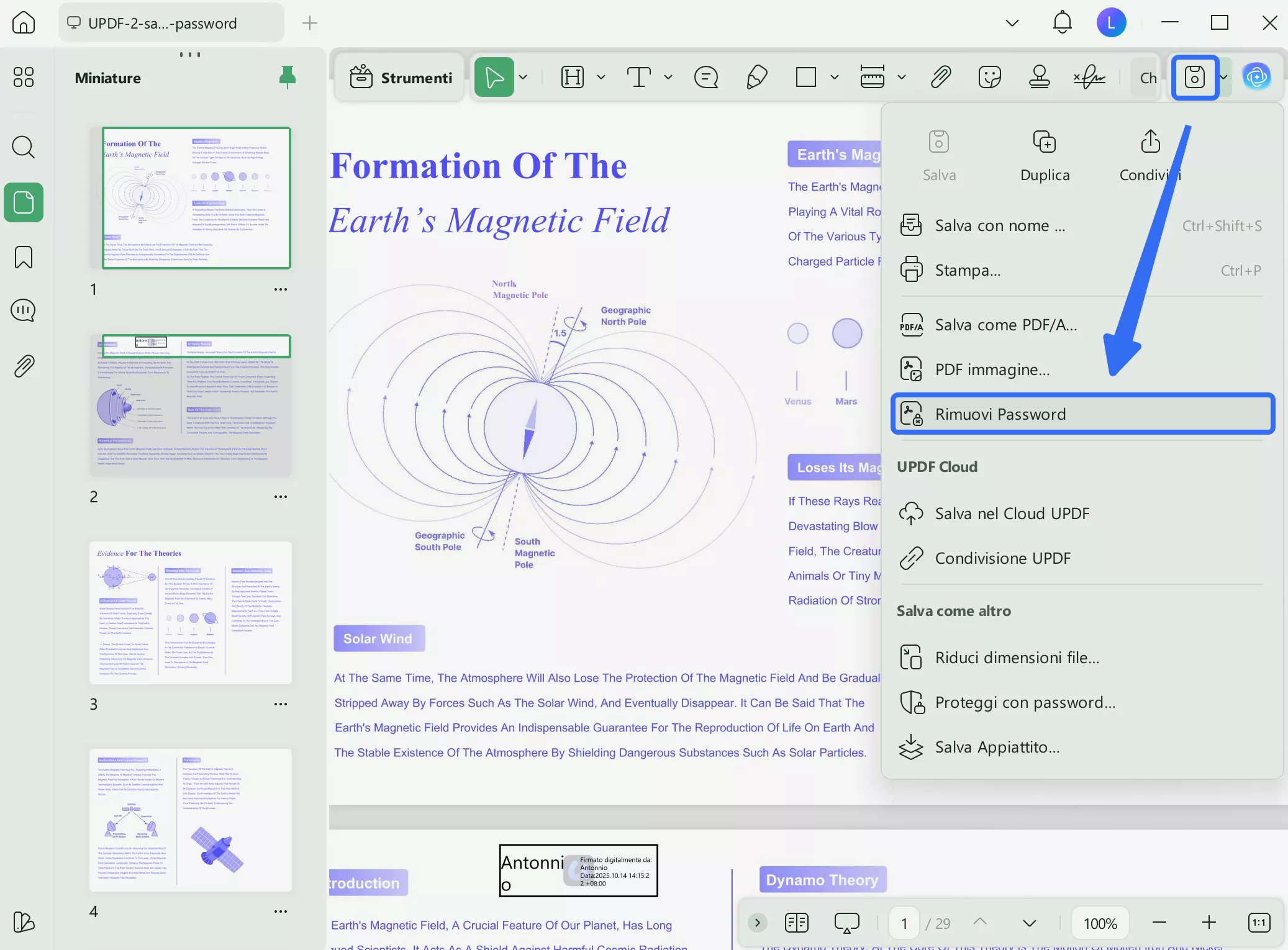Open the stamp tool
This screenshot has height=950, width=1288.
1039,78
